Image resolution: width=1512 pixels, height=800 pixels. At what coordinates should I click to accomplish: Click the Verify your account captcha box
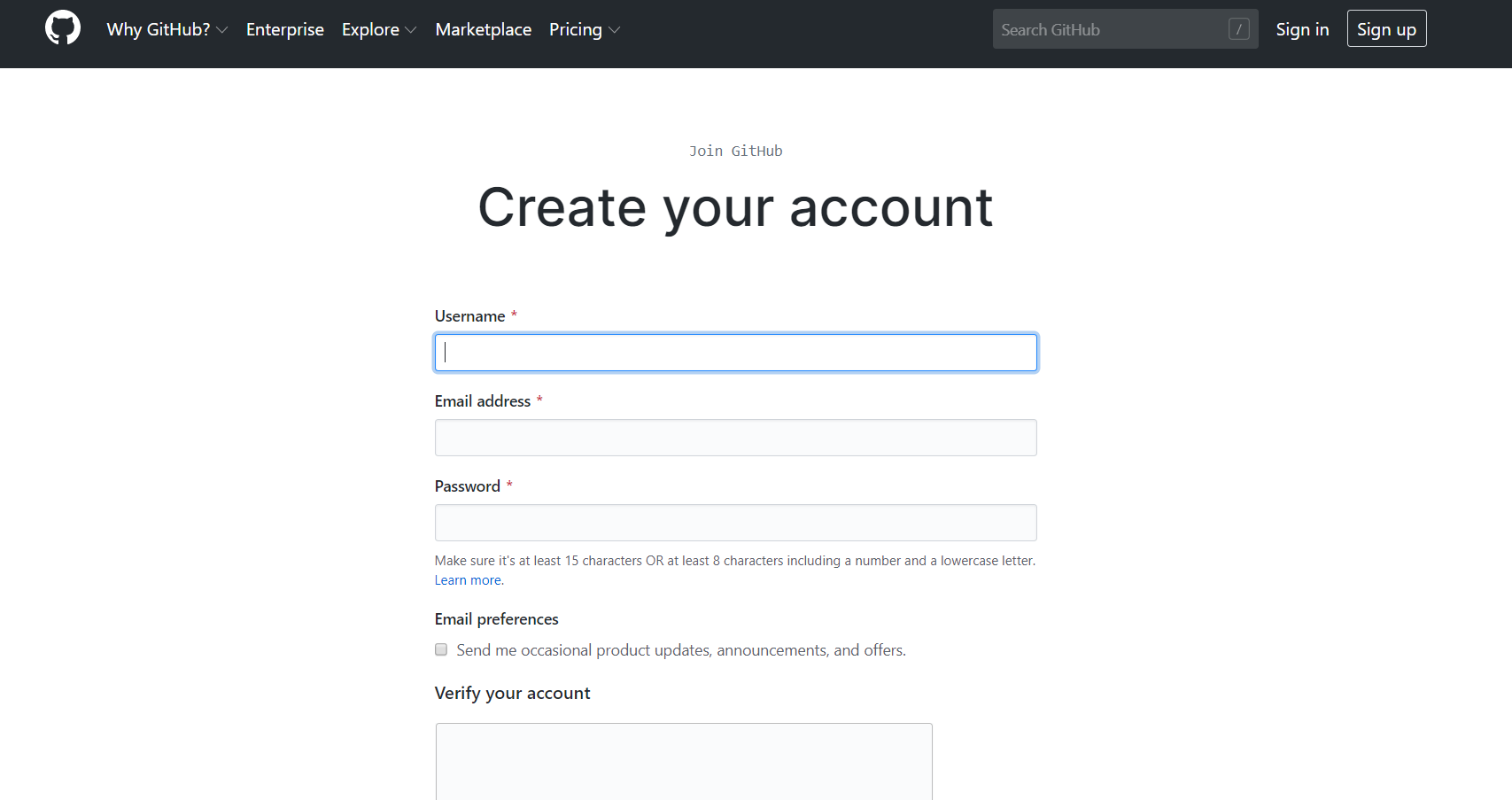684,762
